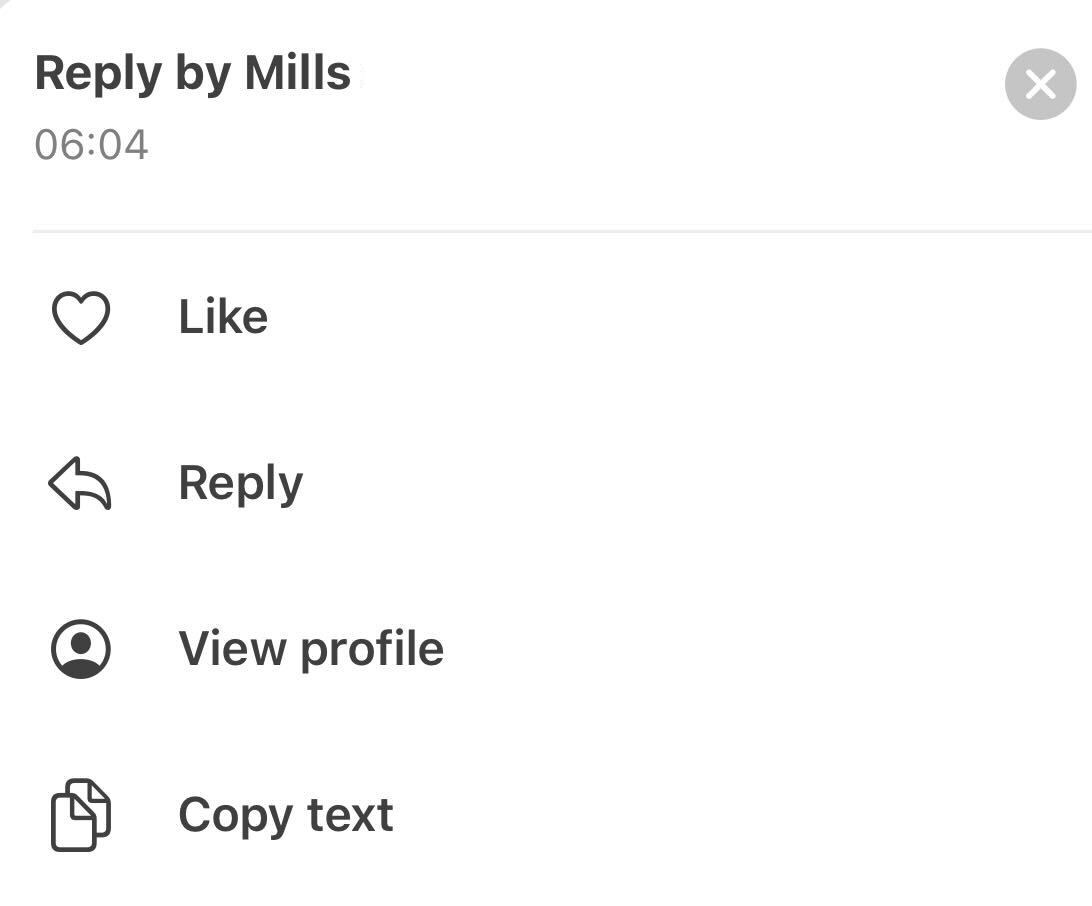Select the Like menu entry

[x=546, y=317]
